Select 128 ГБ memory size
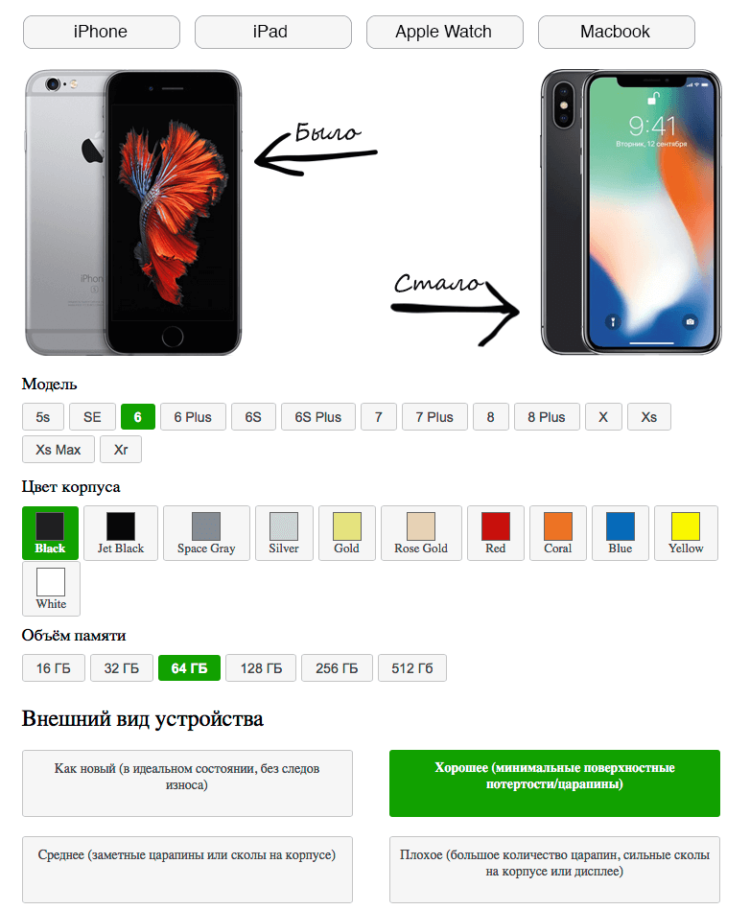This screenshot has height=910, width=750. [261, 668]
